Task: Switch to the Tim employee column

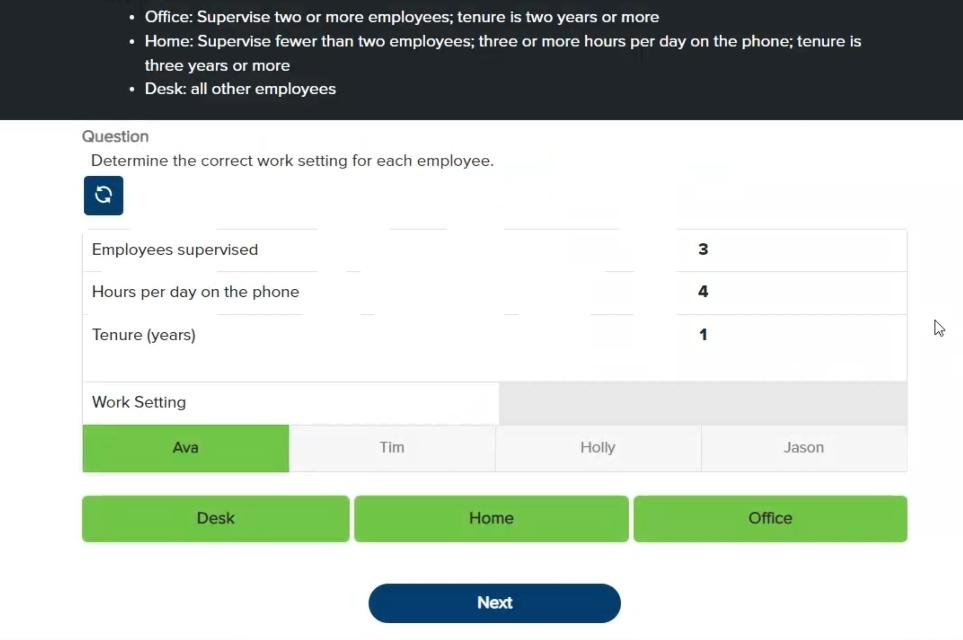Action: click(392, 448)
